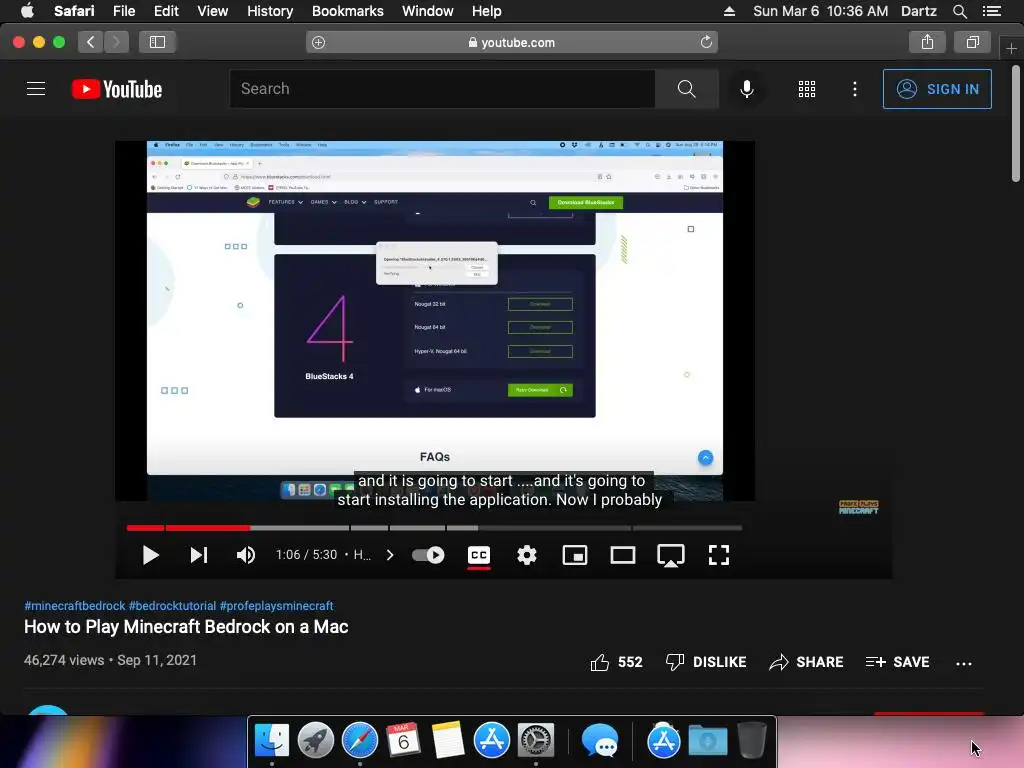Open a new Safari tab
Viewport: 1024px width, 768px height.
(1011, 48)
